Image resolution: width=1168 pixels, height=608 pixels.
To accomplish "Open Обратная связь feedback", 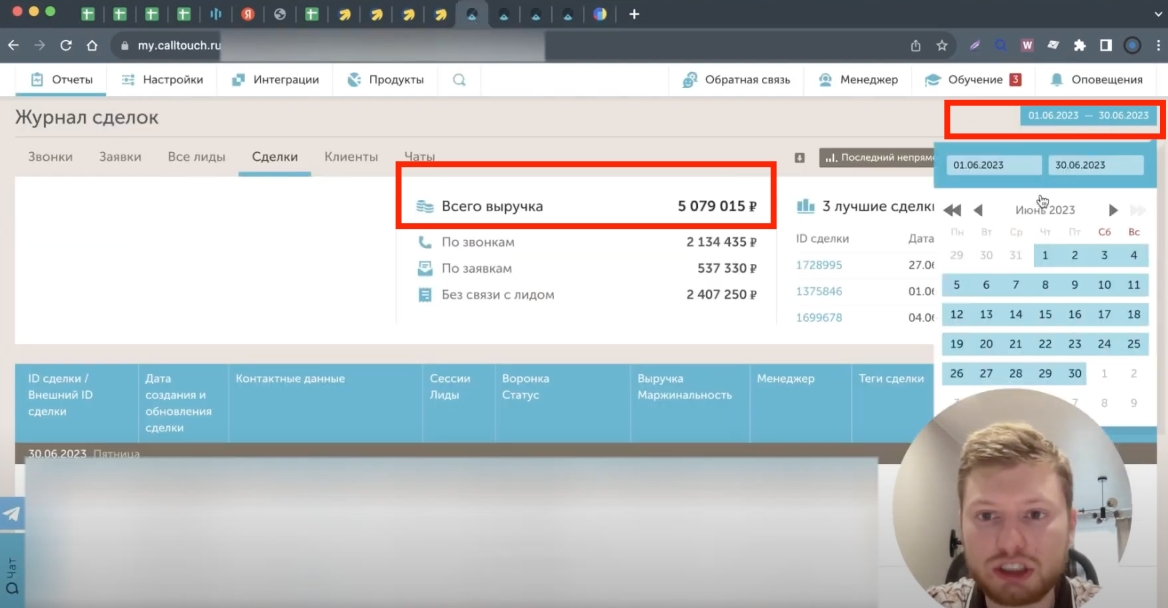I will point(736,80).
